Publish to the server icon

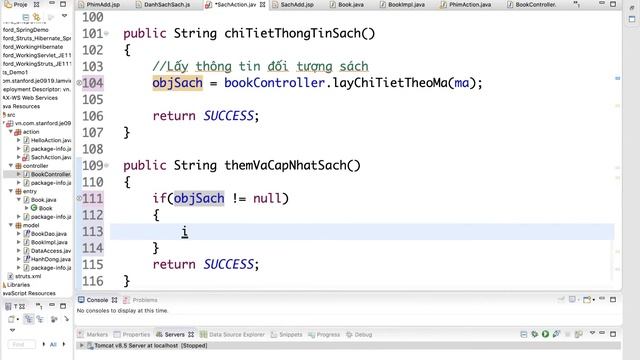point(578,334)
